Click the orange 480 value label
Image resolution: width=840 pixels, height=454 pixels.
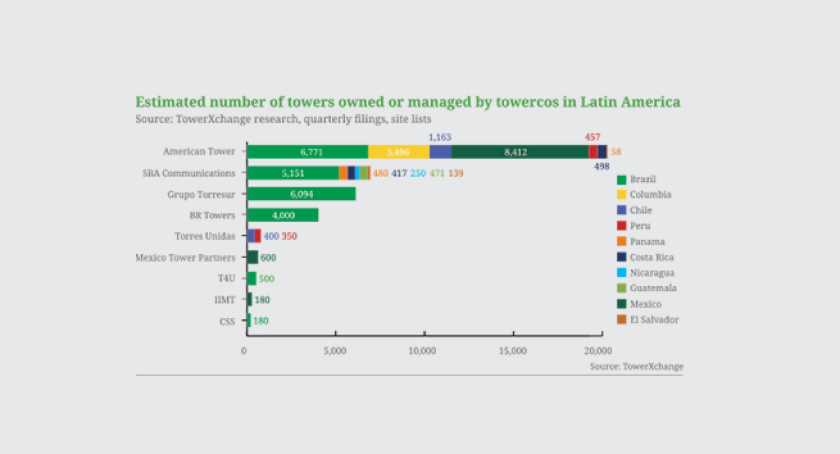(380, 173)
